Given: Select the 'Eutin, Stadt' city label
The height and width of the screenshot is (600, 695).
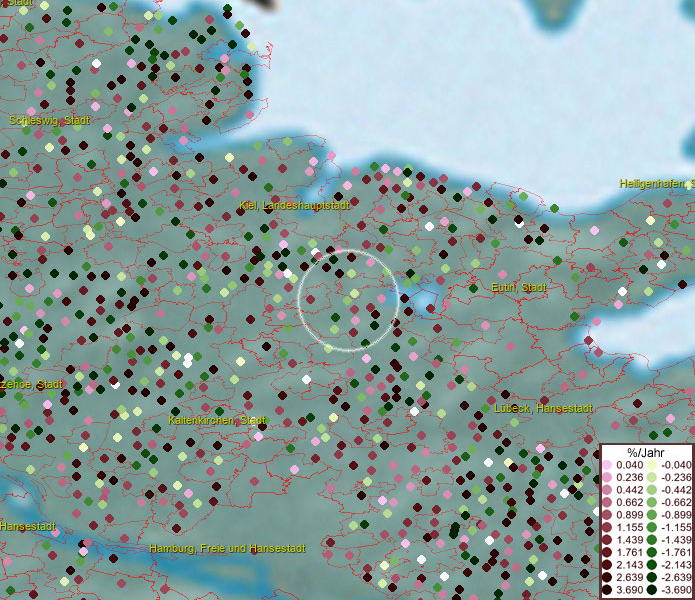Looking at the screenshot, I should tap(519, 288).
